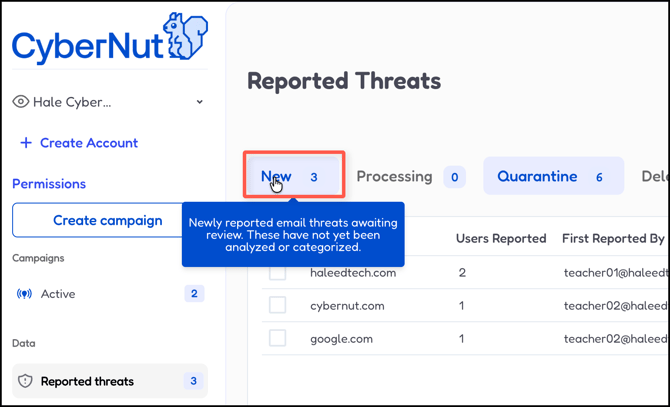Click the Processing tab's zero count badge

[x=454, y=177]
